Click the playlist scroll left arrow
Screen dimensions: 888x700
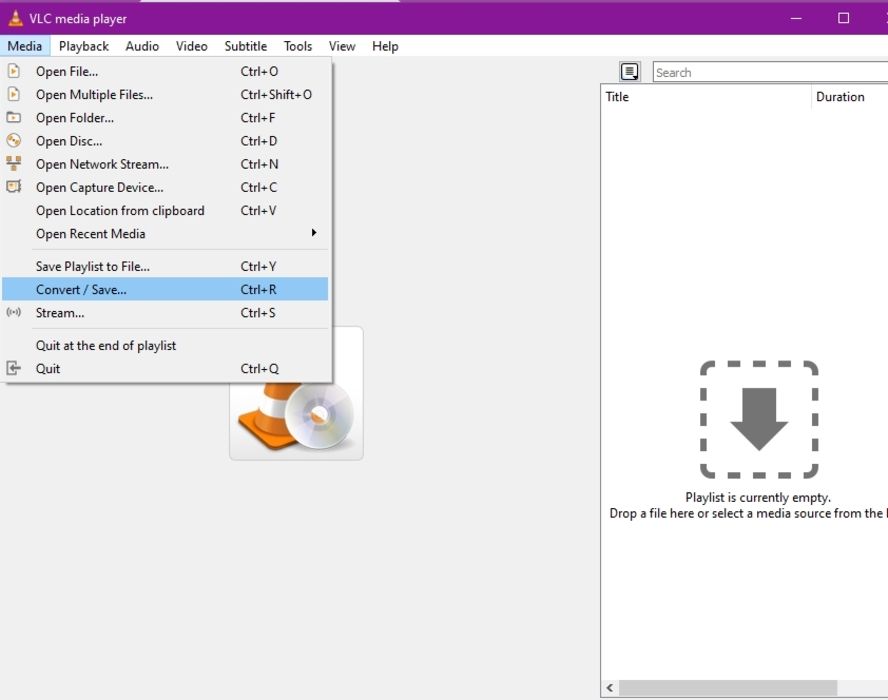tap(610, 688)
